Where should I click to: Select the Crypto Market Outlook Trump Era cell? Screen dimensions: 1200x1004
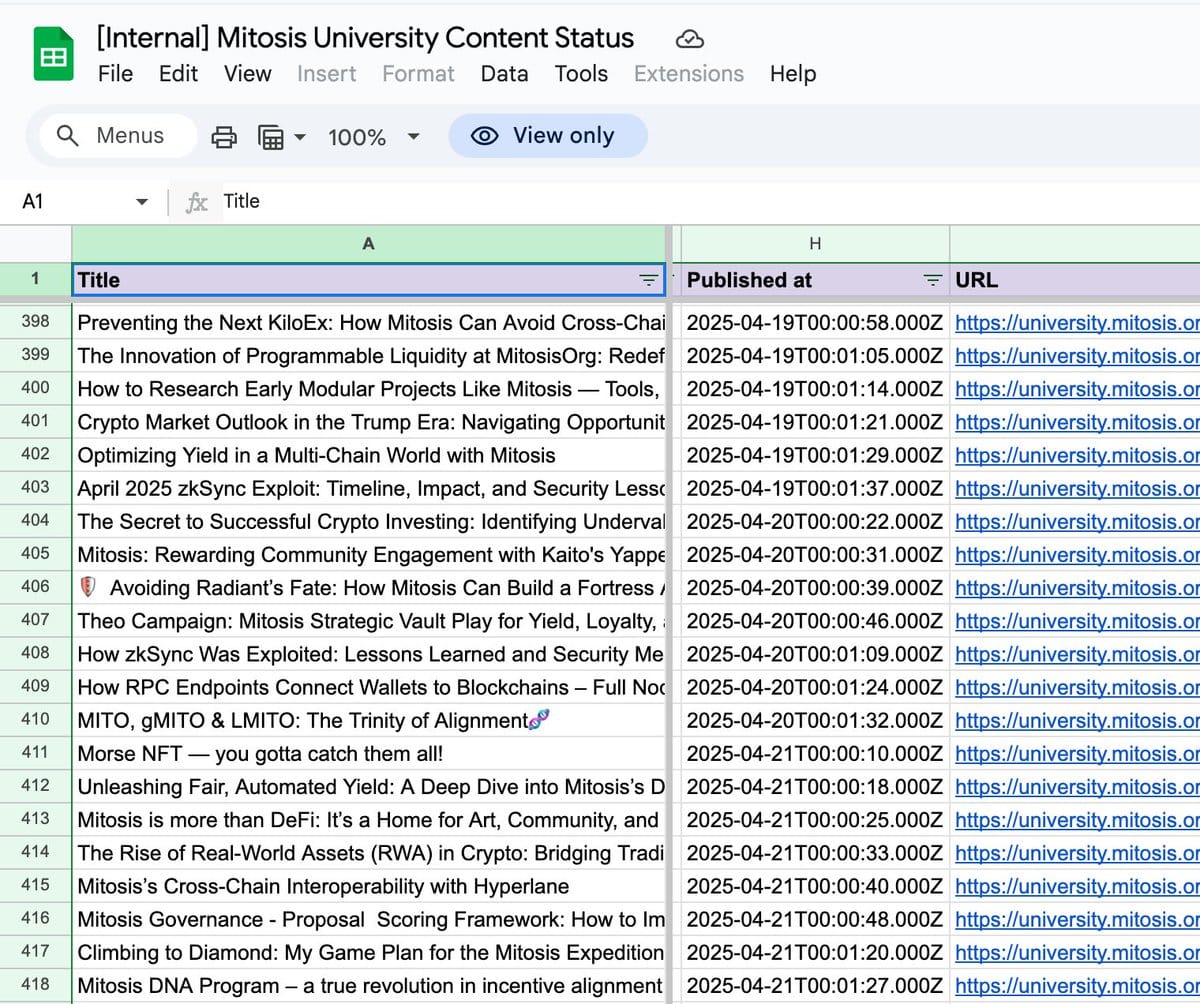pos(368,422)
